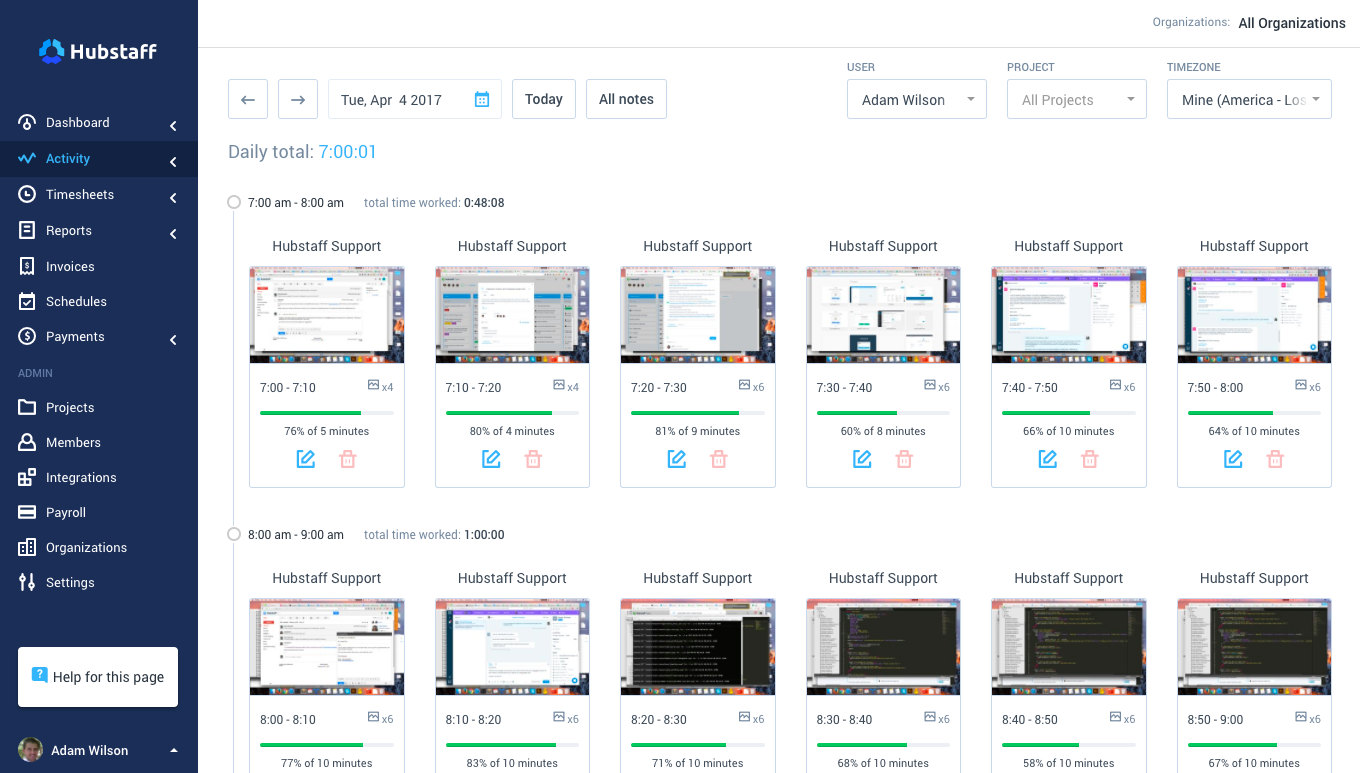The height and width of the screenshot is (773, 1360).
Task: Click the Today button
Action: pyautogui.click(x=543, y=99)
